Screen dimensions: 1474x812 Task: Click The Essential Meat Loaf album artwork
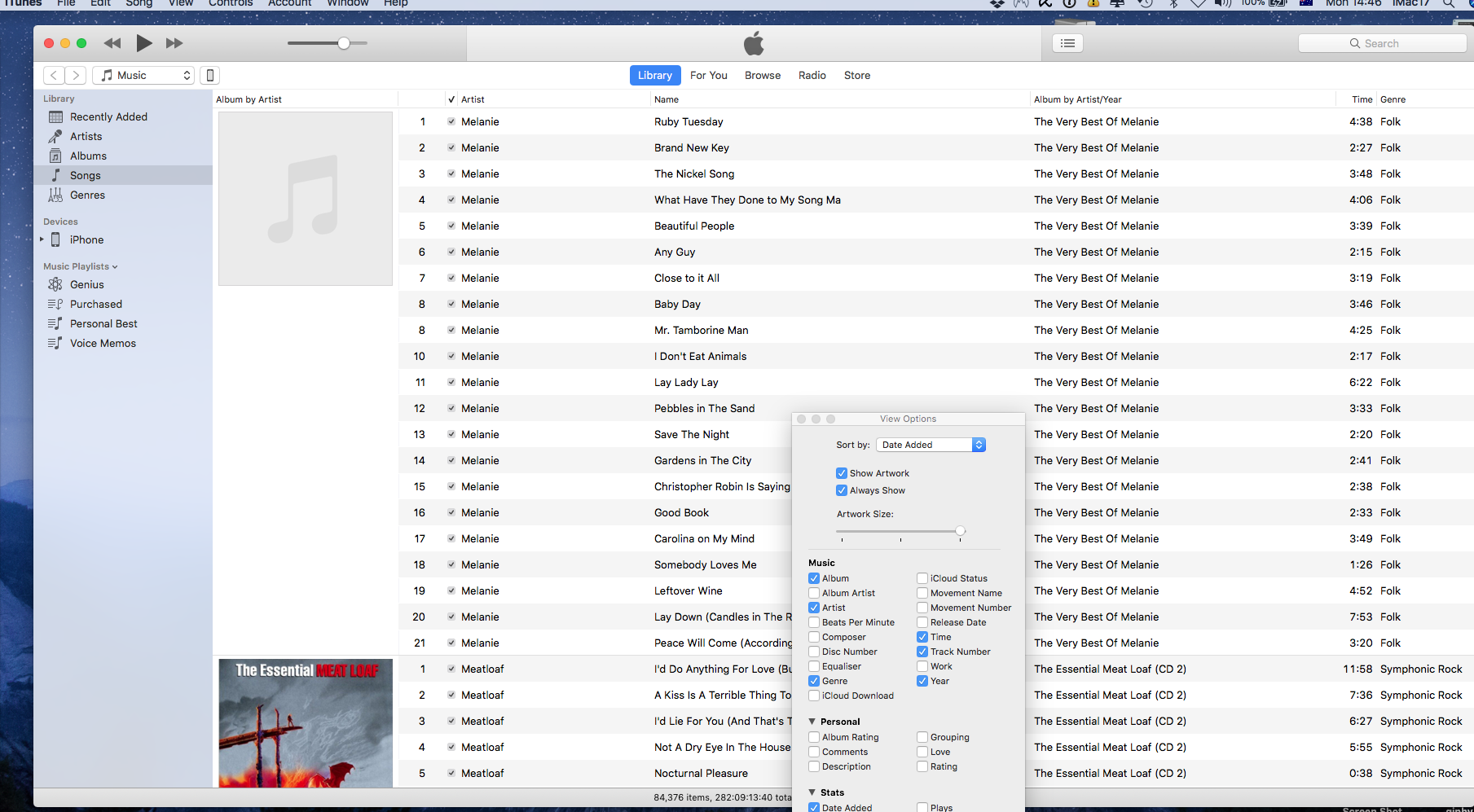point(306,723)
